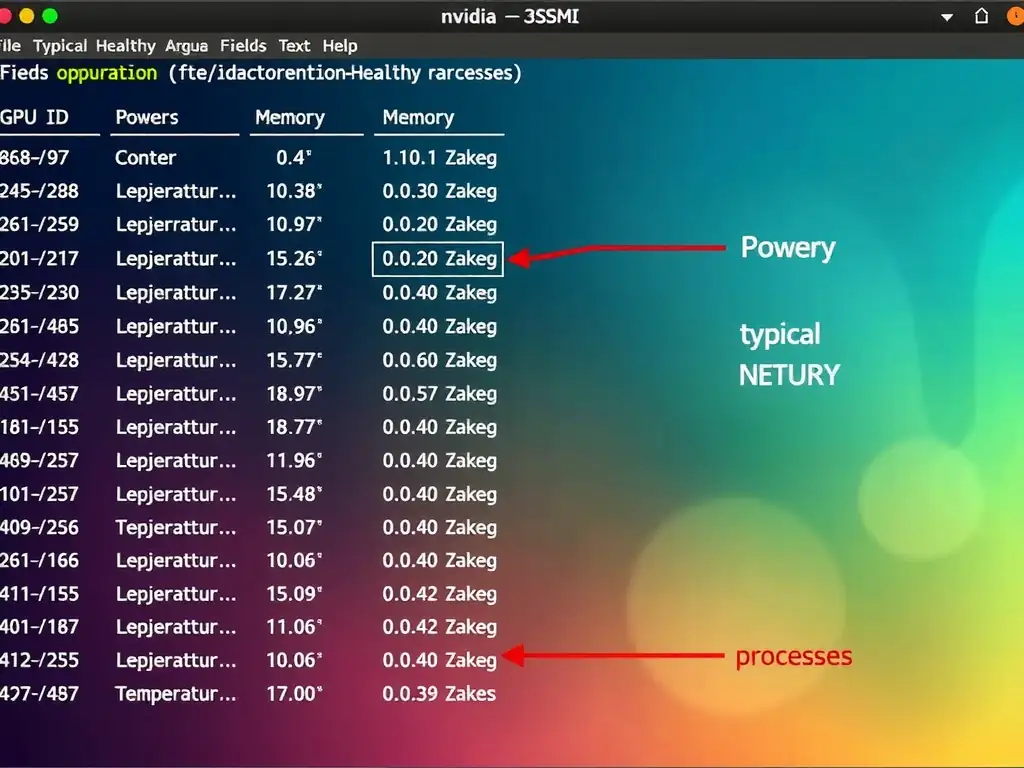The width and height of the screenshot is (1024, 768).
Task: Click the '0.0.30 Zakeg' cell
Action: coord(440,192)
